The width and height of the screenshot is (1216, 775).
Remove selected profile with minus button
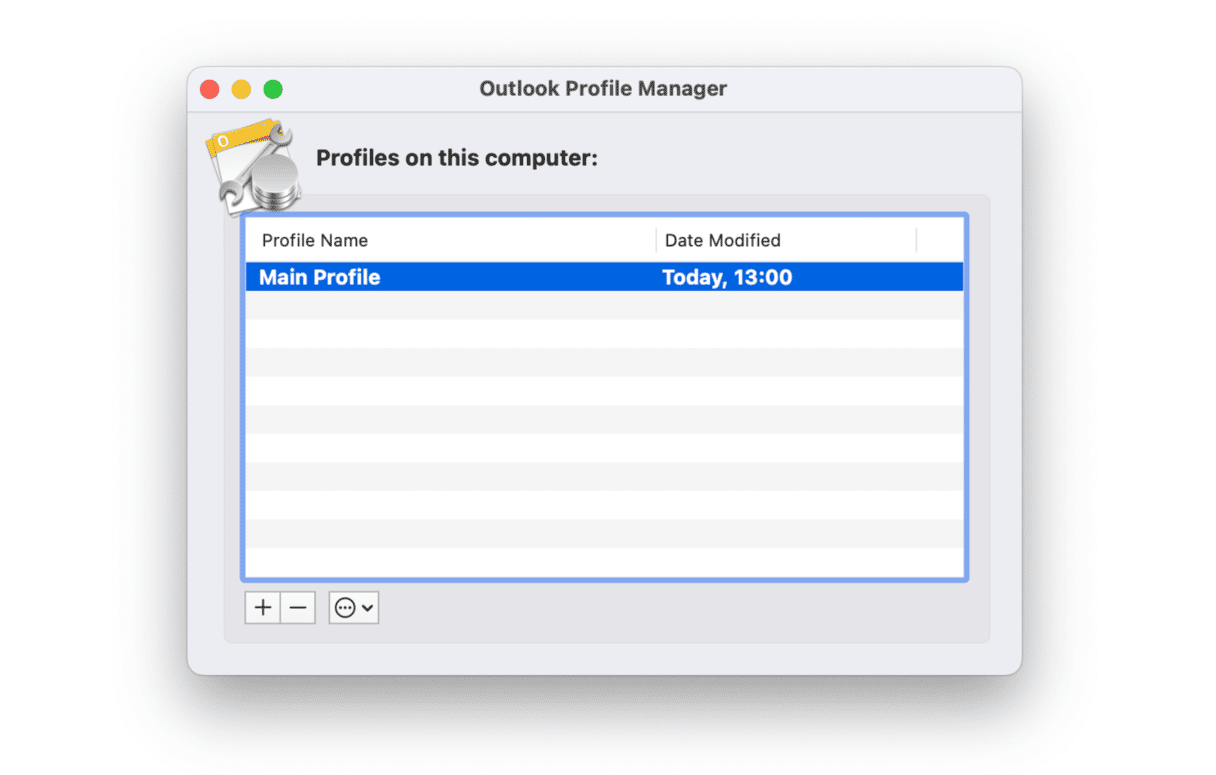298,607
